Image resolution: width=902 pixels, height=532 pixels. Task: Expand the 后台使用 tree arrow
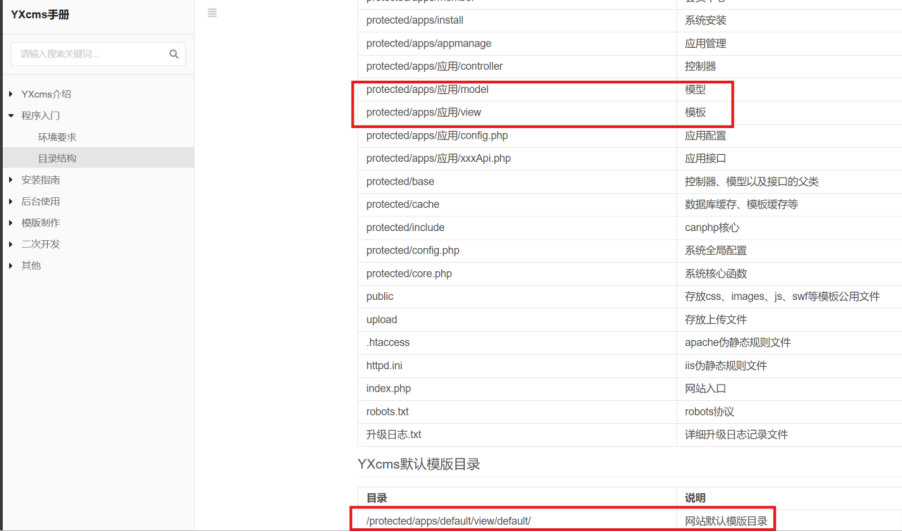tap(11, 201)
